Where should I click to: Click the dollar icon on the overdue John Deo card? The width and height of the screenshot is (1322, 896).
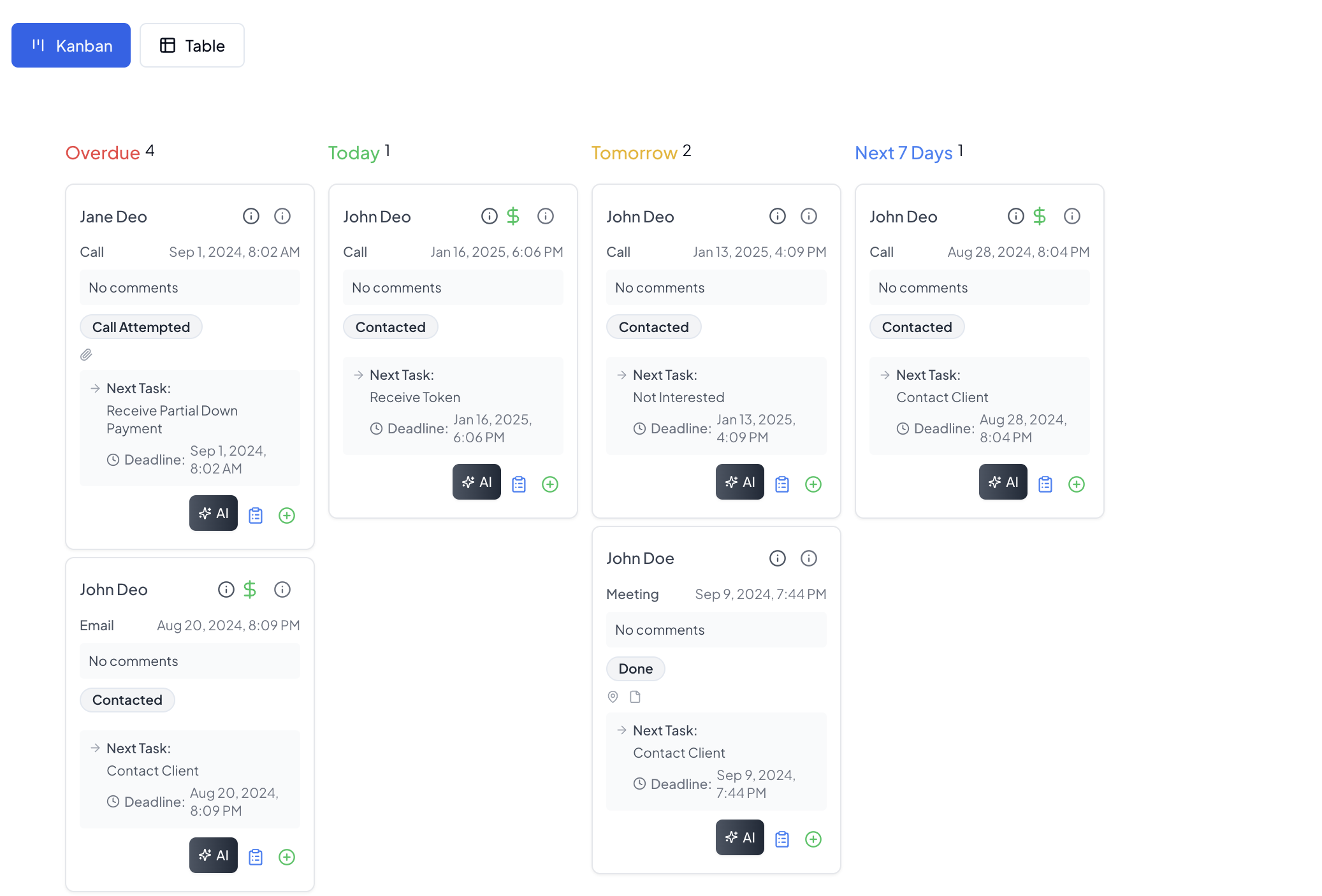tap(250, 589)
